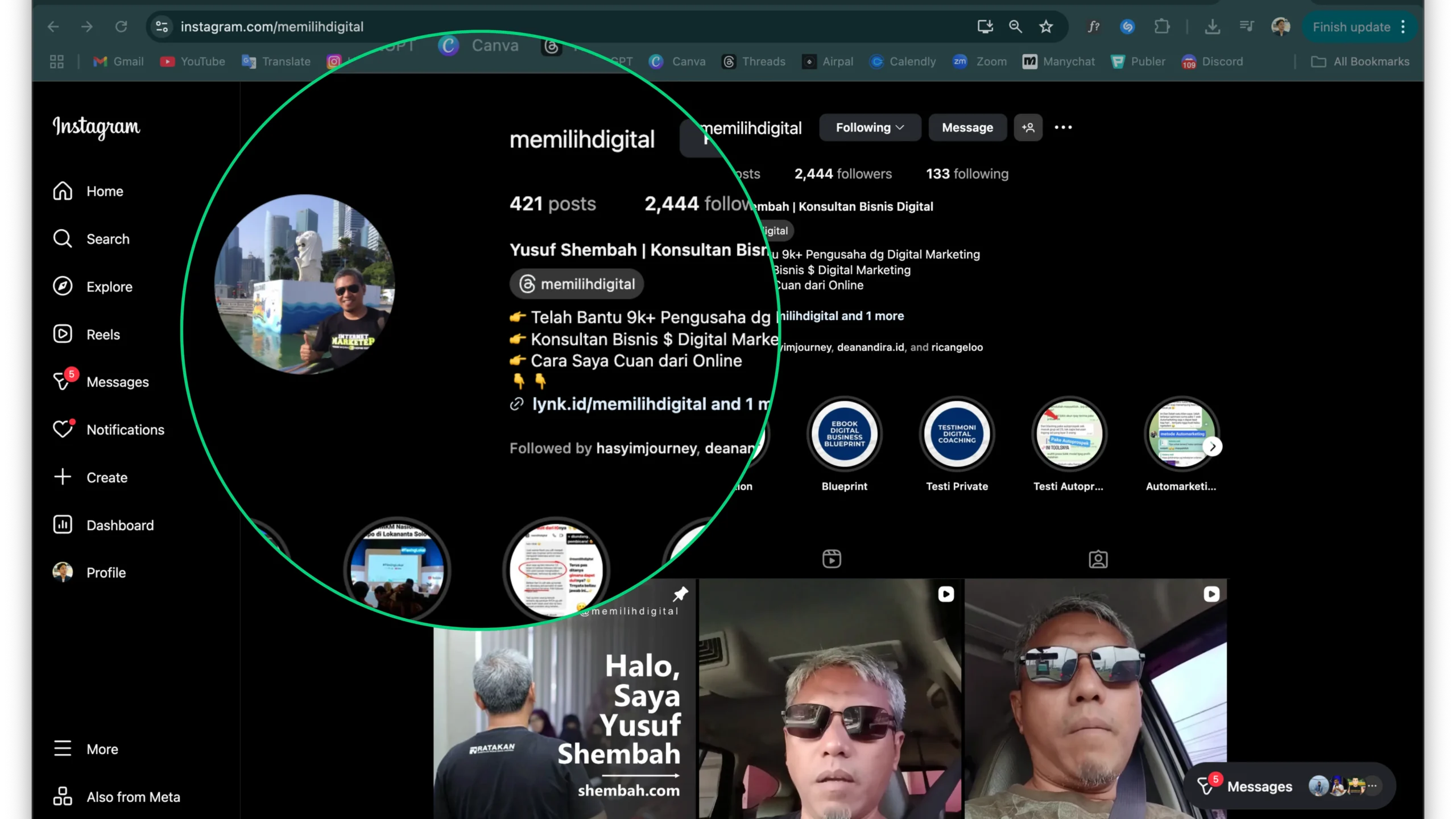Screen dimensions: 1456x819
Task: Show Chrome downloads
Action: click(1212, 27)
